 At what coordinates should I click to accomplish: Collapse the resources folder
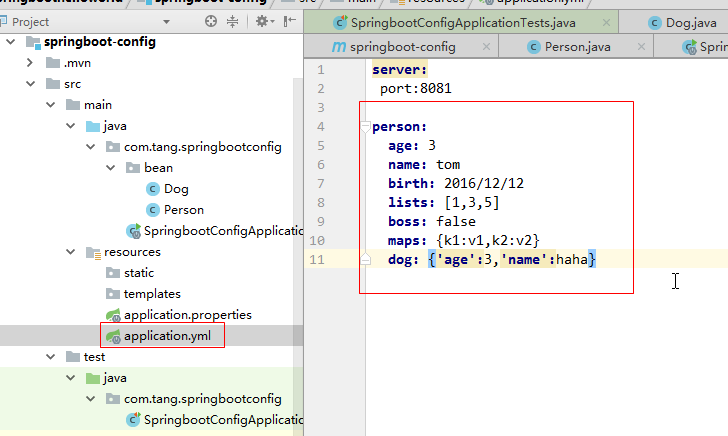(71, 252)
